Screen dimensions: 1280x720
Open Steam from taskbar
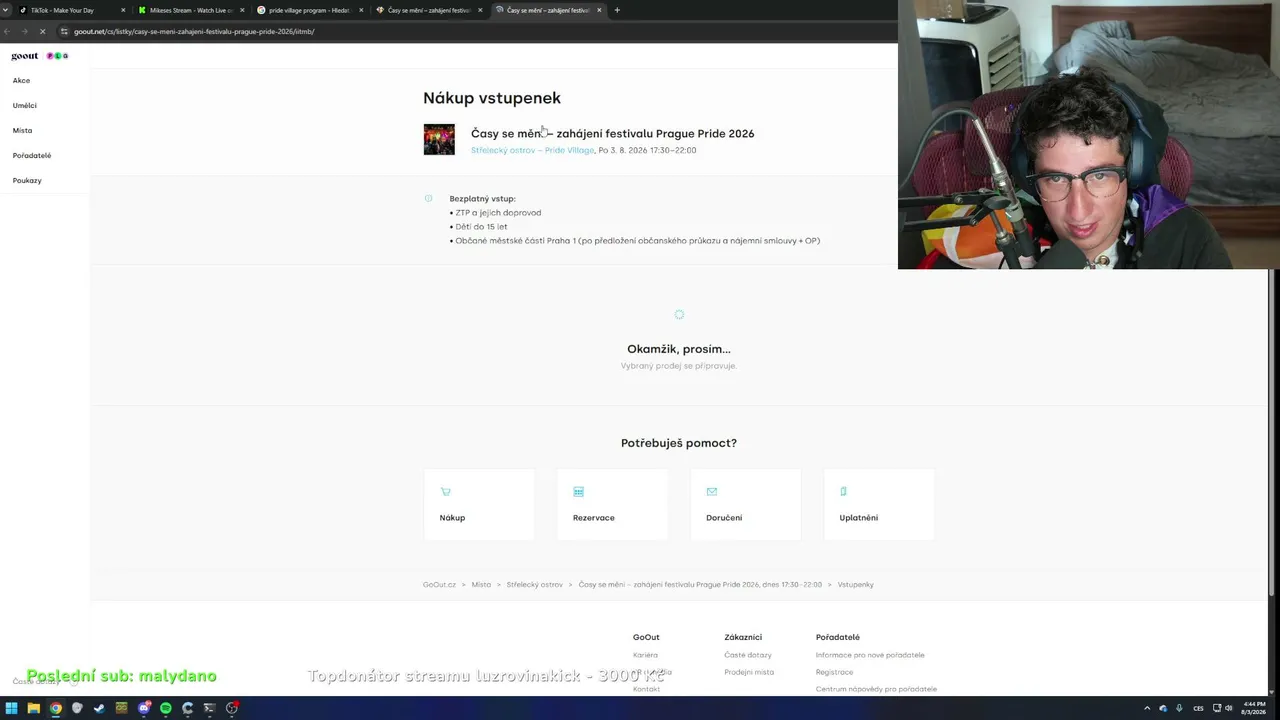pos(99,708)
